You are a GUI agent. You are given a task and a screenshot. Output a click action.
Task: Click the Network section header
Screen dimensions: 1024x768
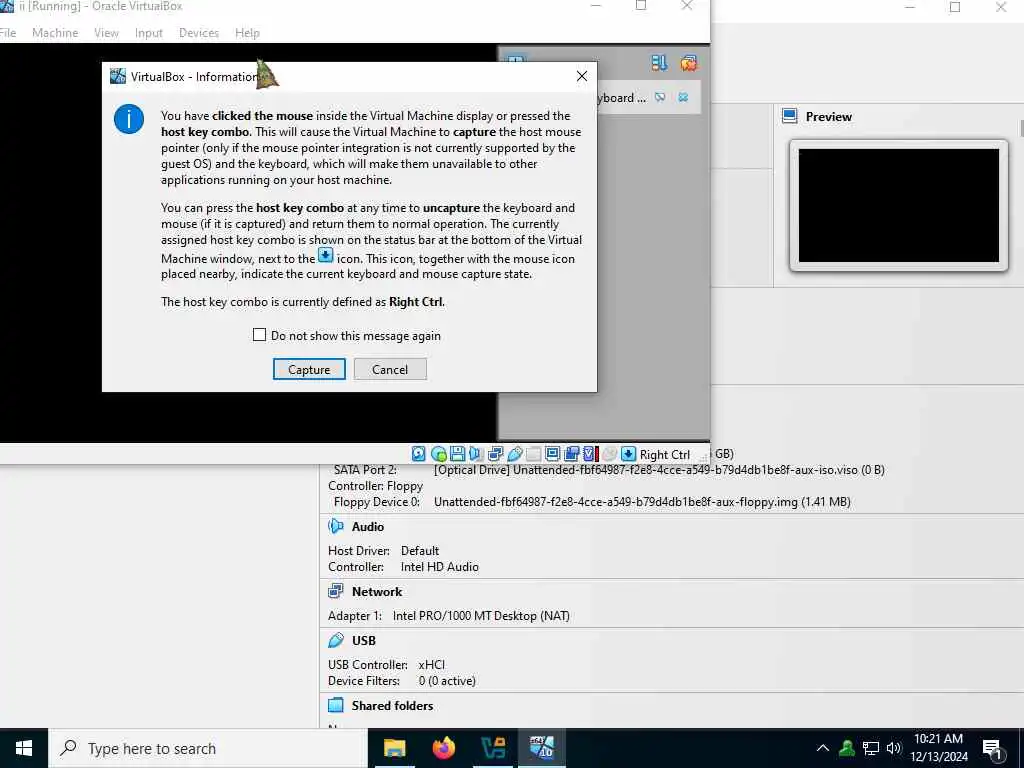pyautogui.click(x=377, y=592)
